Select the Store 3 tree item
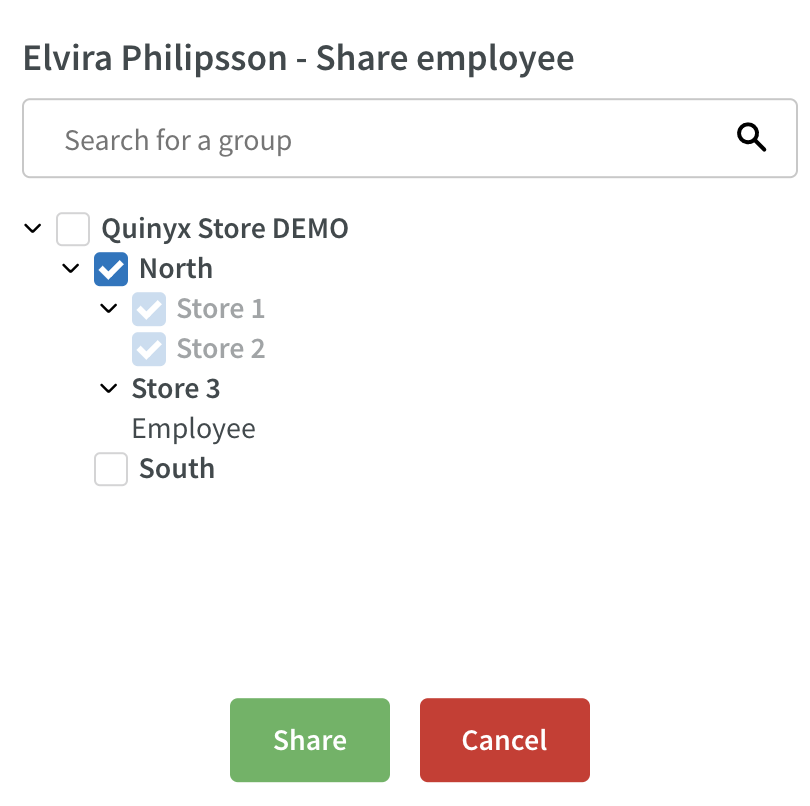The height and width of the screenshot is (806, 810). [x=176, y=389]
